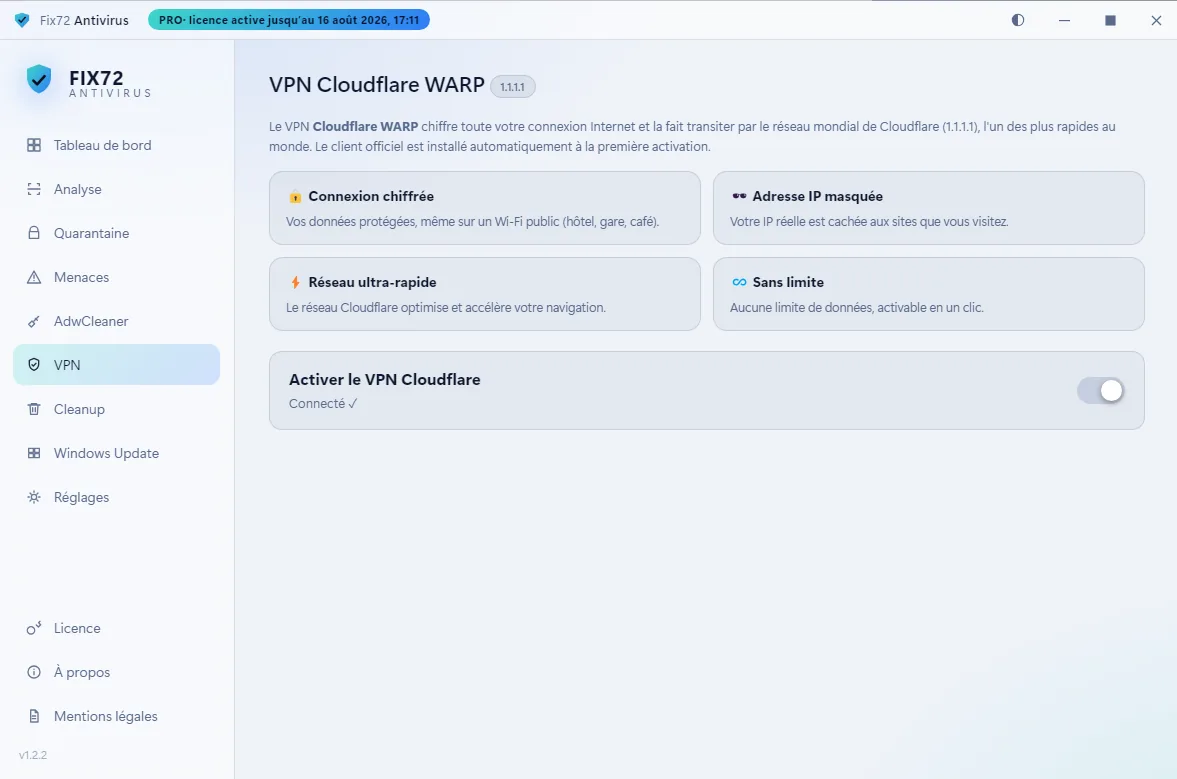
Task: Toggle the dark/light theme icon
Action: click(1018, 20)
